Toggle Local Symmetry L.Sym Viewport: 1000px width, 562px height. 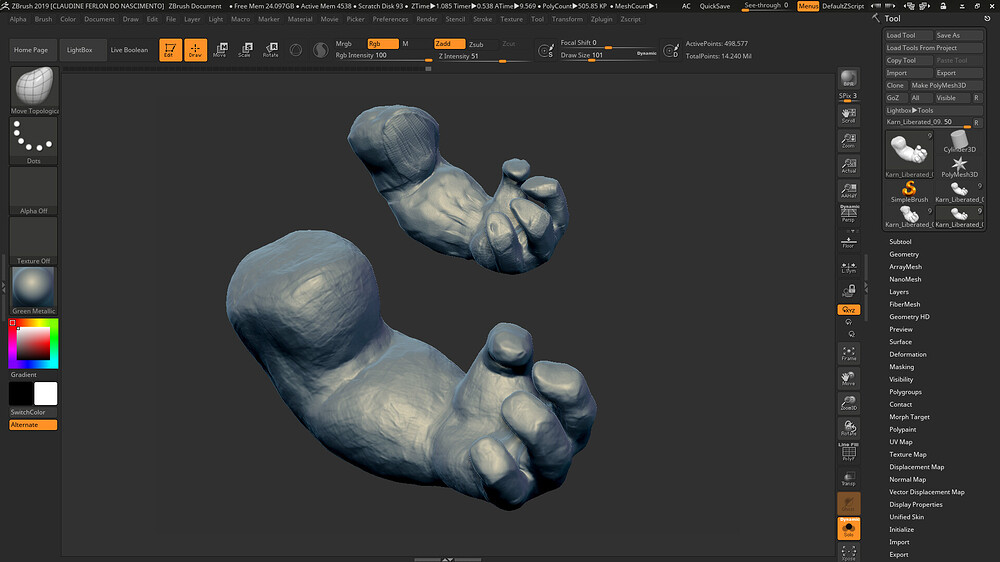[x=848, y=267]
